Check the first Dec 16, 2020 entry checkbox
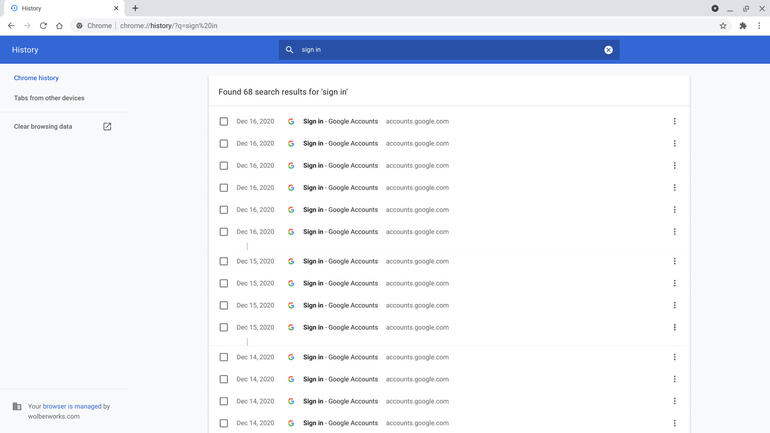This screenshot has width=770, height=433. 224,122
